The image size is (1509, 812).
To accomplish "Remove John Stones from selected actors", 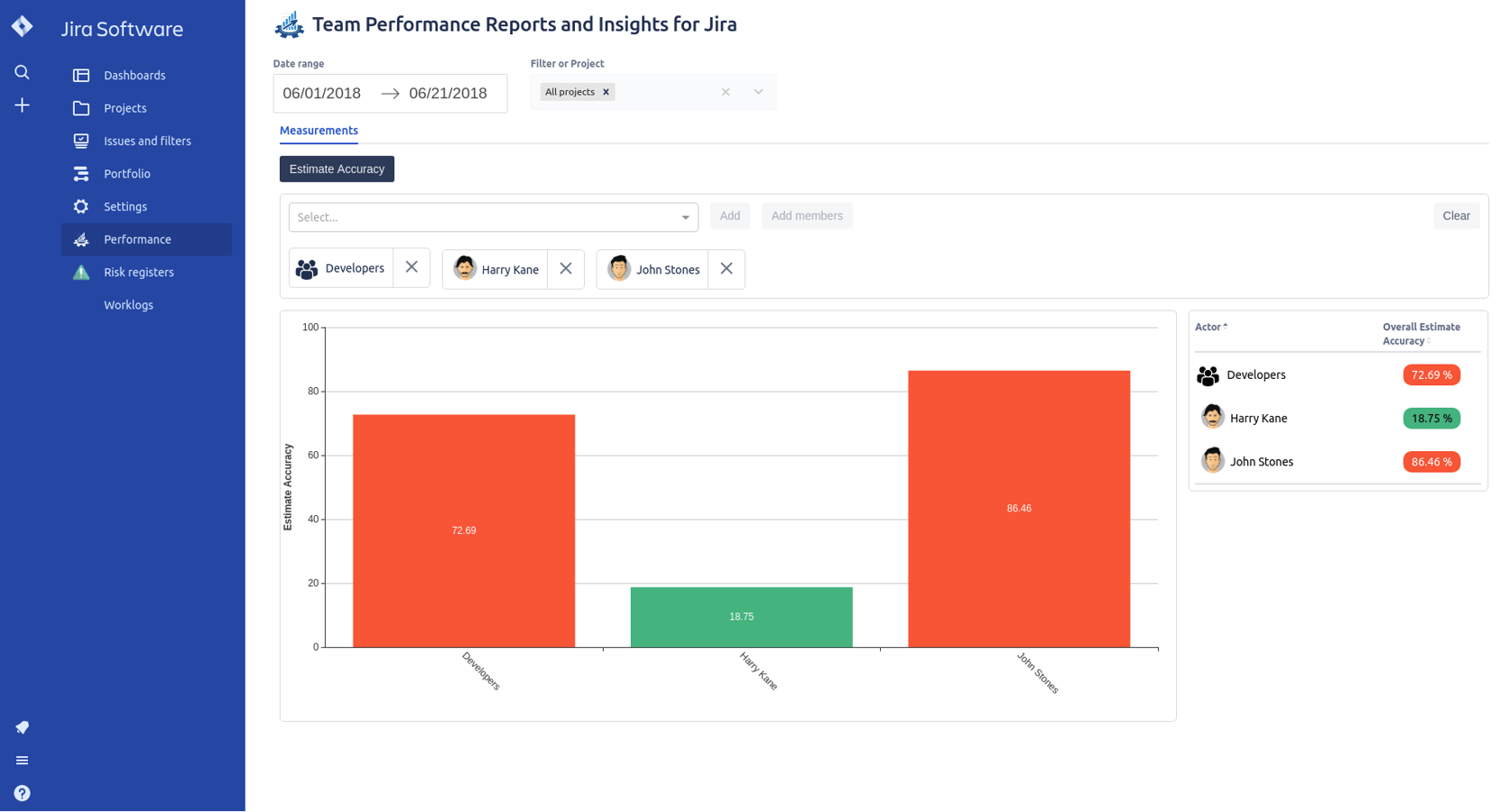I will (727, 268).
